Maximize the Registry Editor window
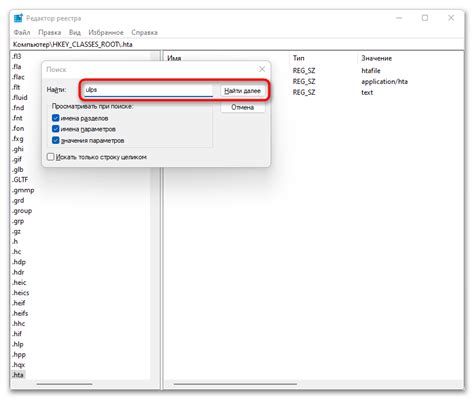 click(x=425, y=18)
